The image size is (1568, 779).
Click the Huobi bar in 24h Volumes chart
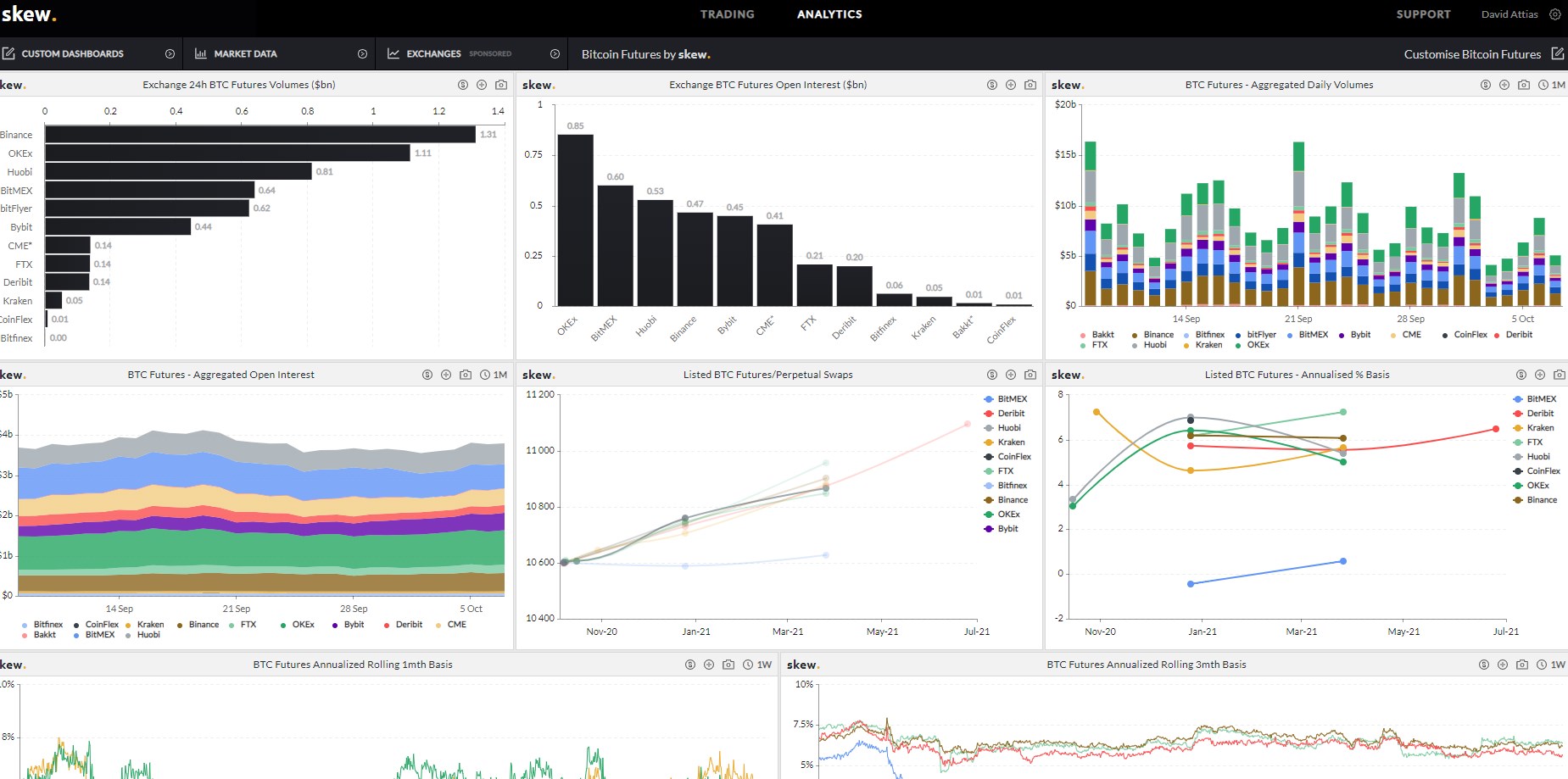pyautogui.click(x=178, y=171)
